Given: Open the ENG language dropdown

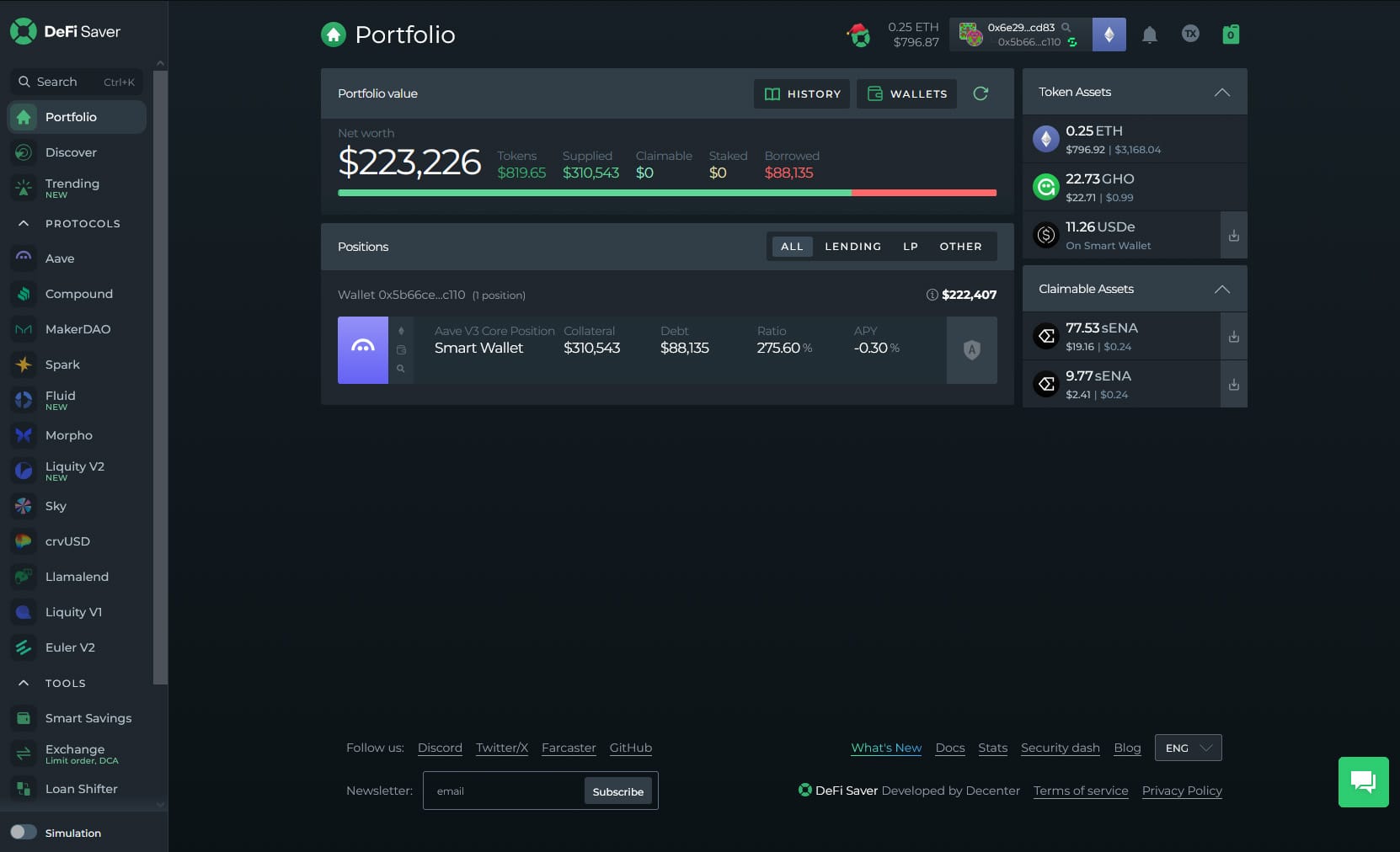Looking at the screenshot, I should tap(1188, 748).
